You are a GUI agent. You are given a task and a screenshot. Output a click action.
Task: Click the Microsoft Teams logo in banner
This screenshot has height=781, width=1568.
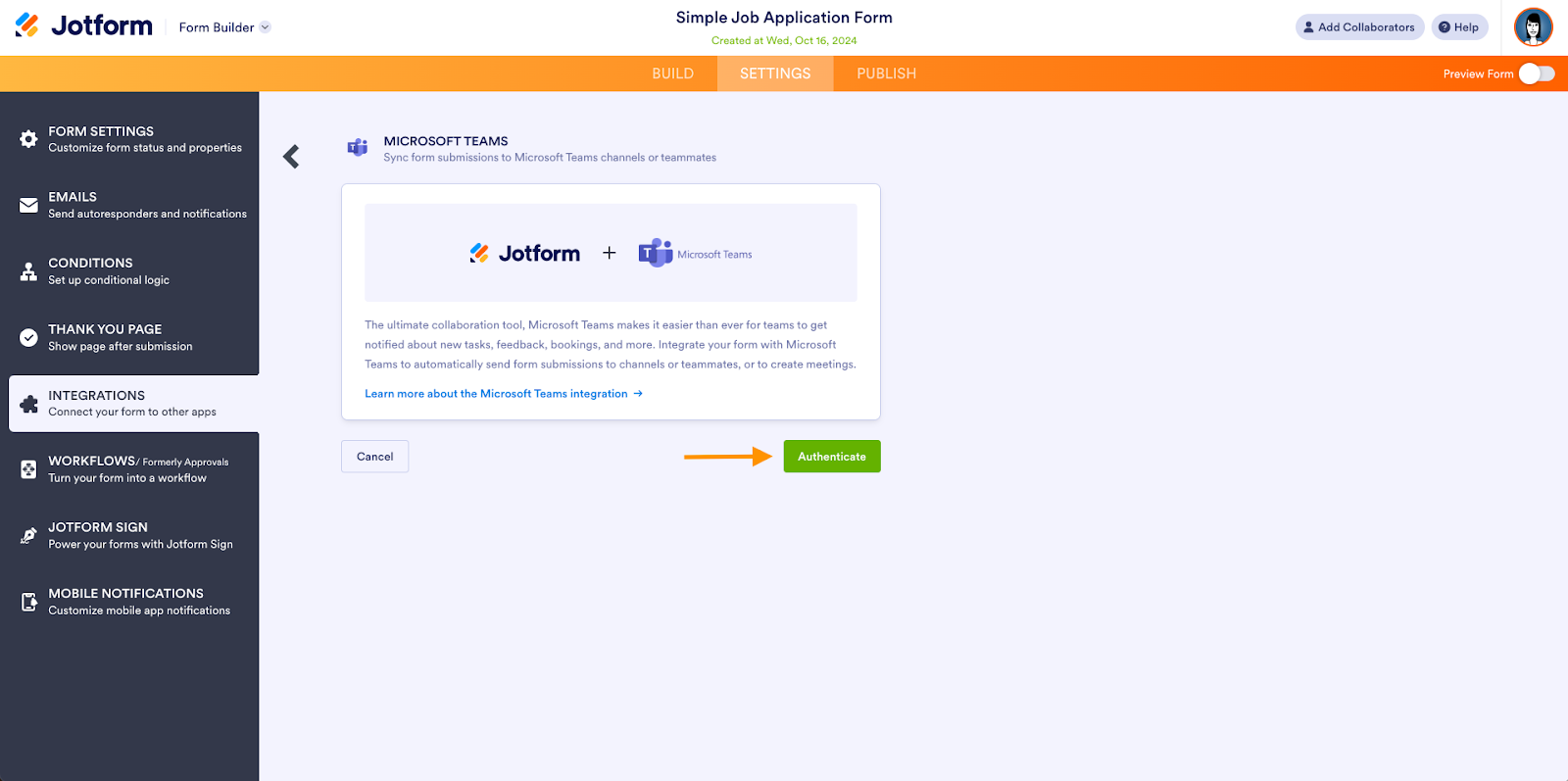(x=695, y=253)
